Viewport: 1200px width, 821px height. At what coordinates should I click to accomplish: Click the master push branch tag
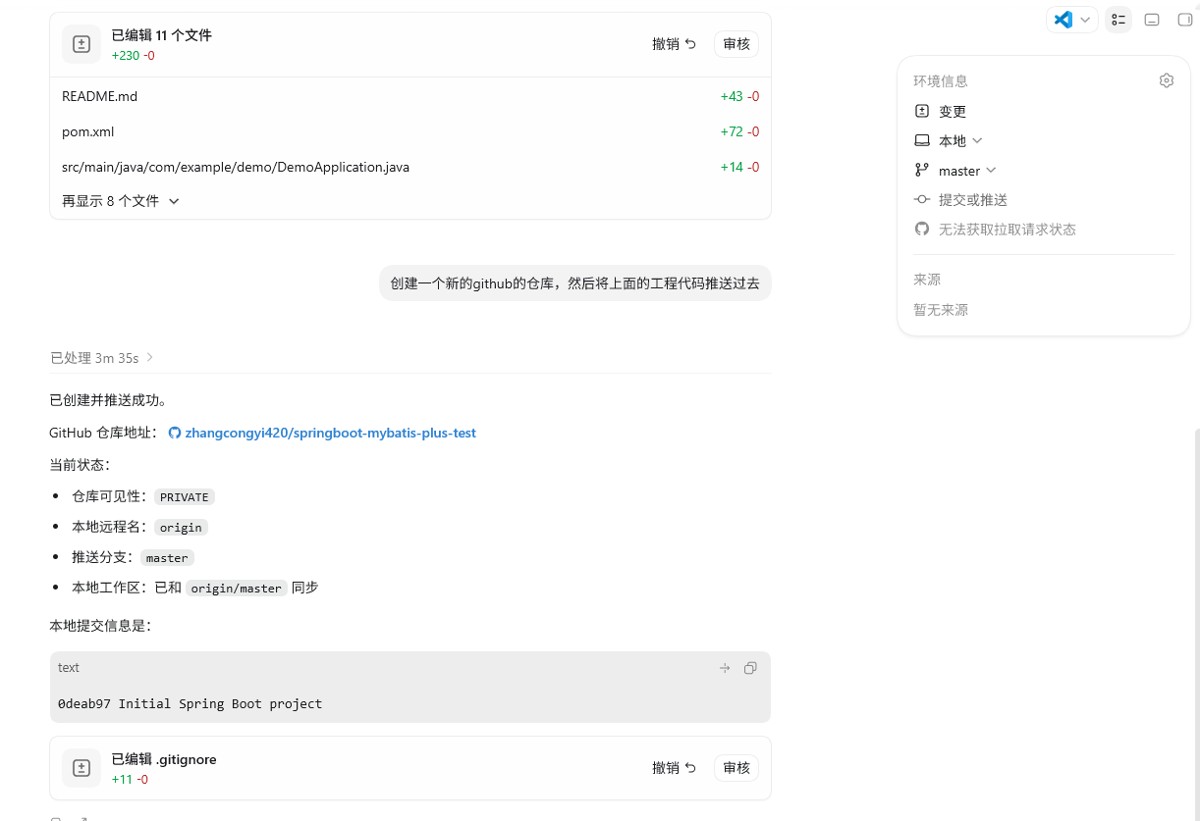click(167, 558)
